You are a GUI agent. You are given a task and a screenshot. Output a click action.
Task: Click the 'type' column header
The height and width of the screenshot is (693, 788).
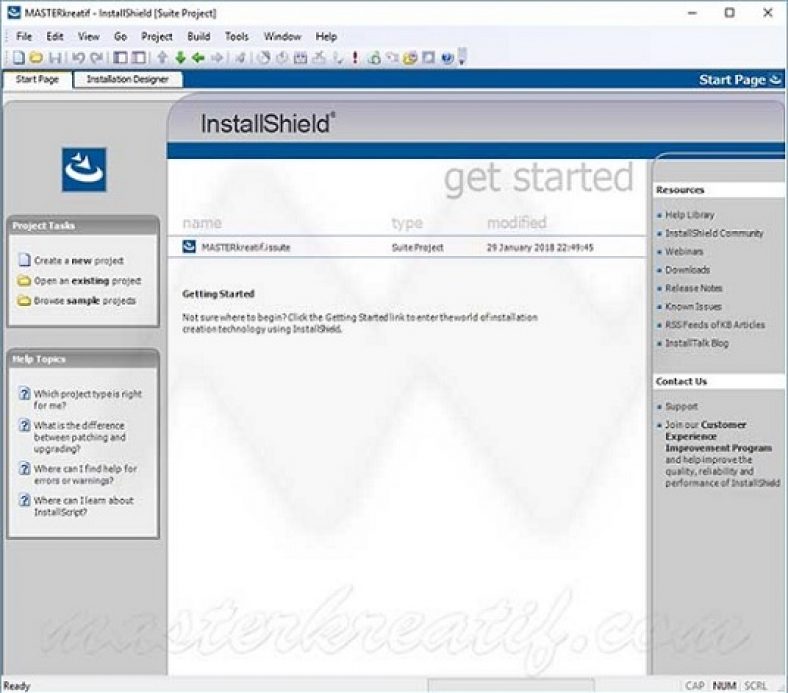407,223
